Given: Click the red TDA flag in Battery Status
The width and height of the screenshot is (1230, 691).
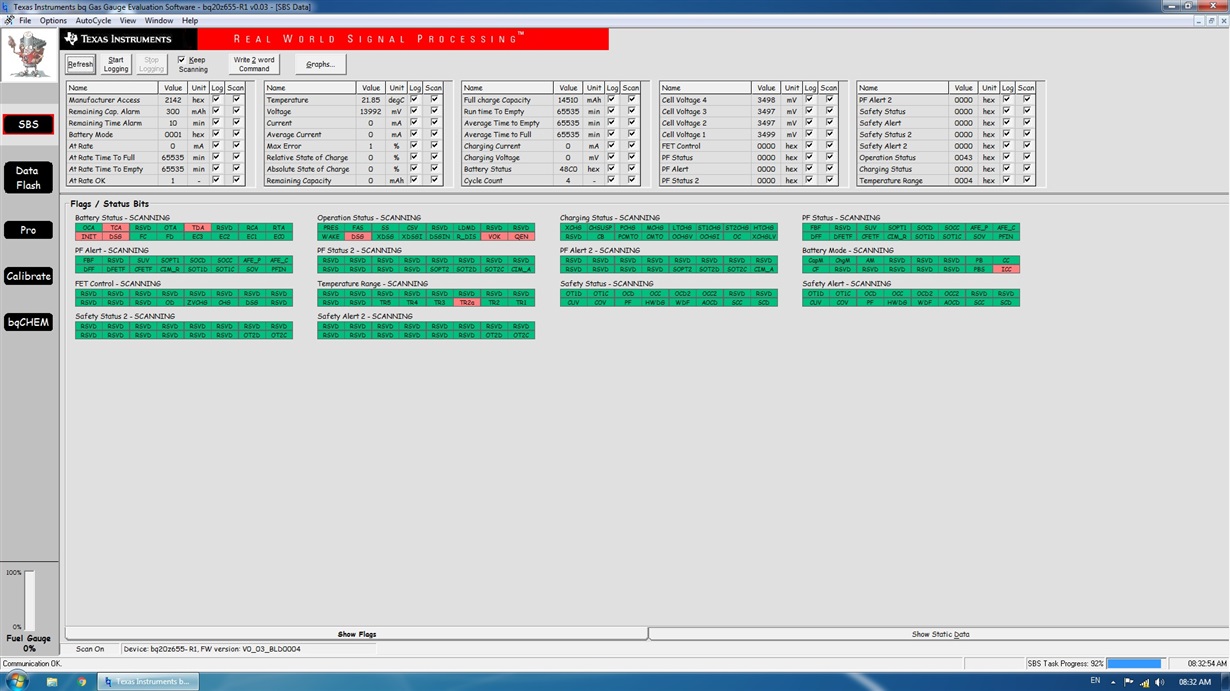Looking at the screenshot, I should click(x=197, y=228).
